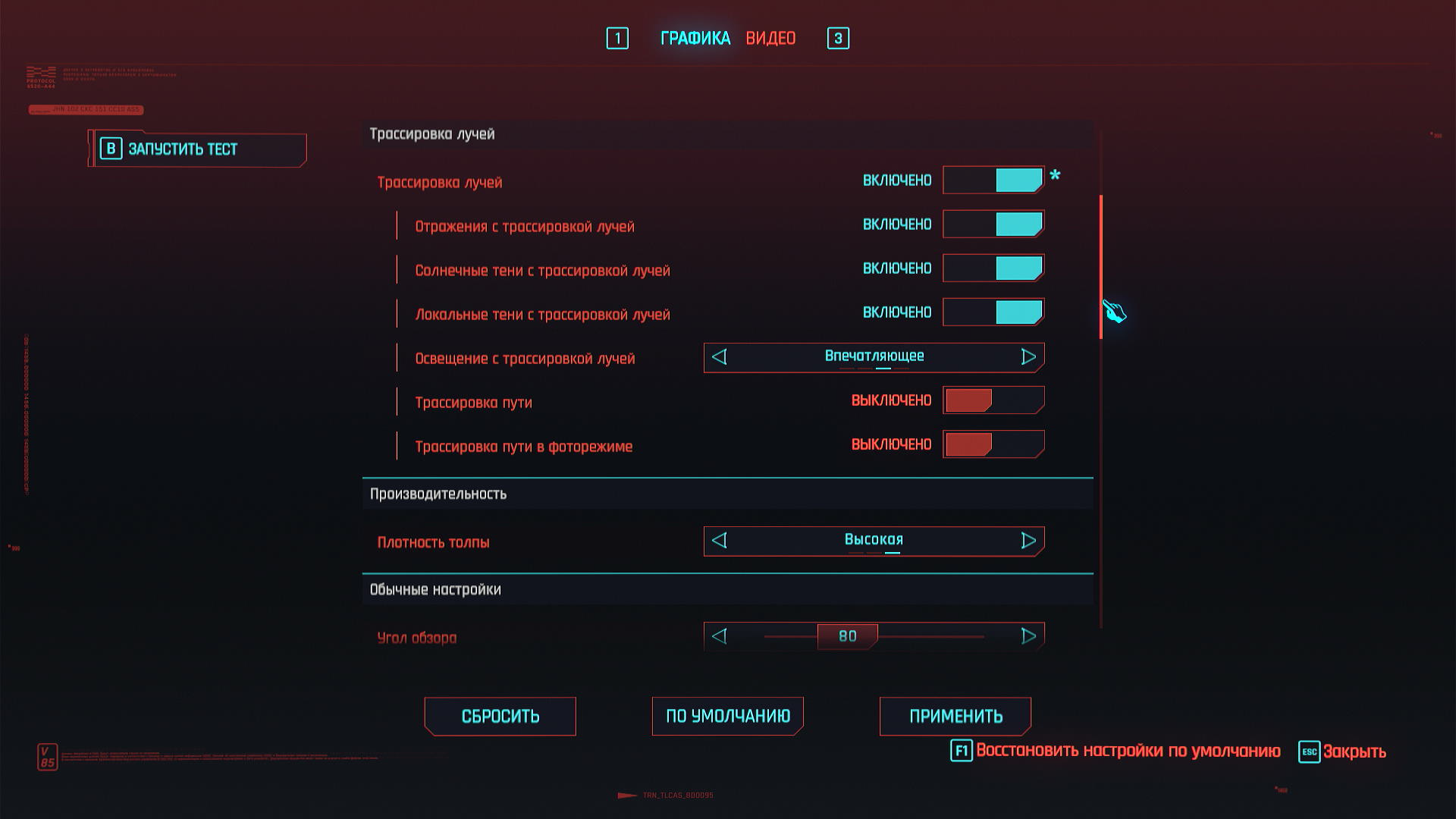Open the Высокая crowd density selector
The image size is (1456, 819).
pos(874,541)
